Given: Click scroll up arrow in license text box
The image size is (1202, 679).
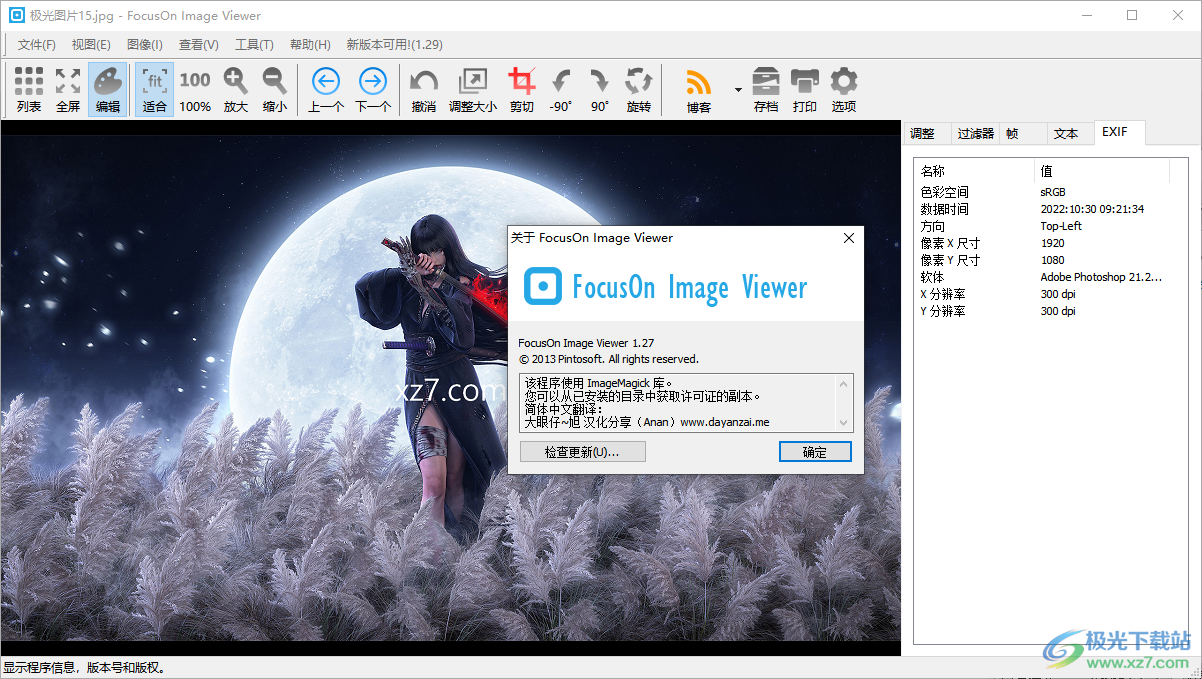Looking at the screenshot, I should pos(845,383).
